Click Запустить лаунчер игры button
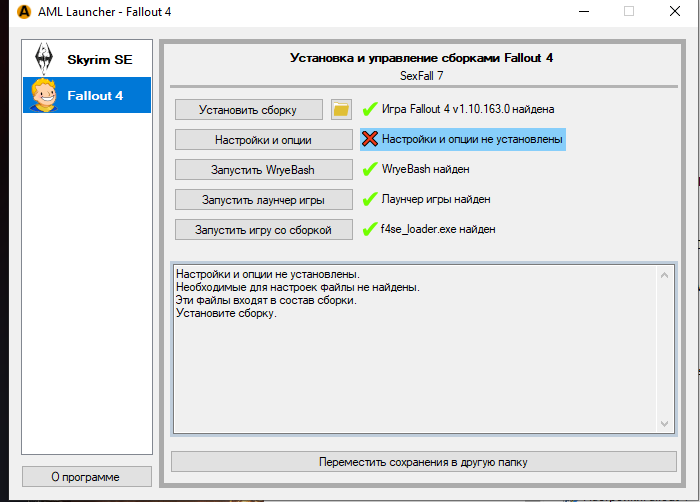The width and height of the screenshot is (700, 502). point(263,199)
